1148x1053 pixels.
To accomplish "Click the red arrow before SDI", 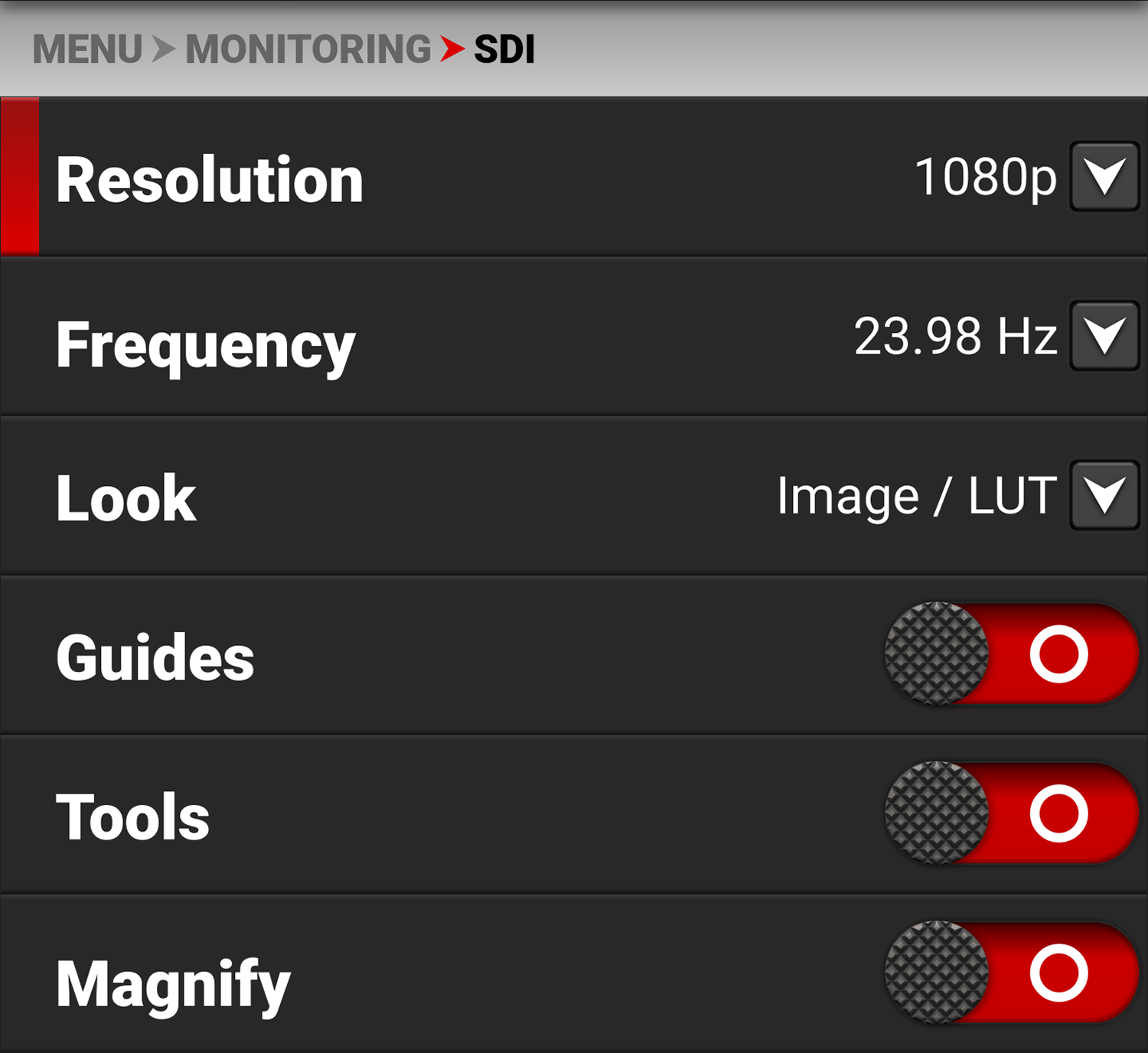I will coord(452,50).
